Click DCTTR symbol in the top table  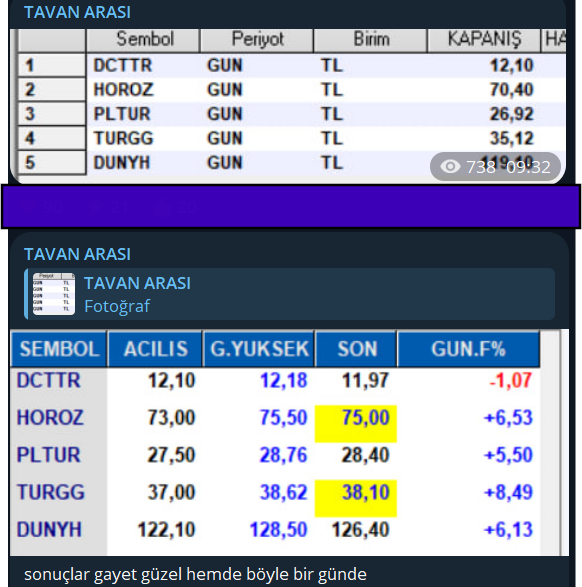coord(123,66)
